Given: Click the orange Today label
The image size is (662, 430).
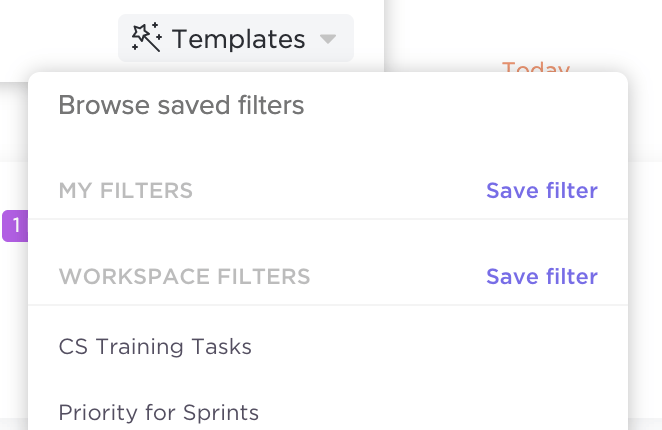Looking at the screenshot, I should coord(536,67).
